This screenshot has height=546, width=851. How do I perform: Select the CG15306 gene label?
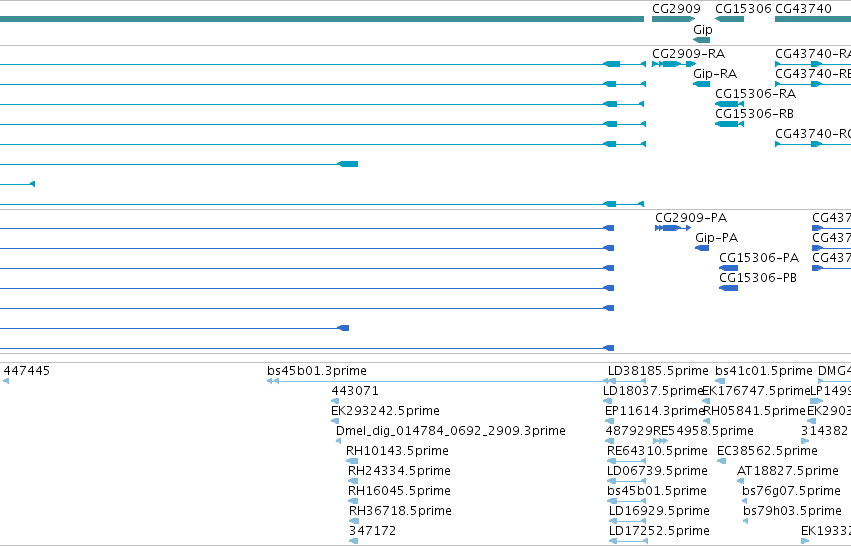(x=743, y=9)
